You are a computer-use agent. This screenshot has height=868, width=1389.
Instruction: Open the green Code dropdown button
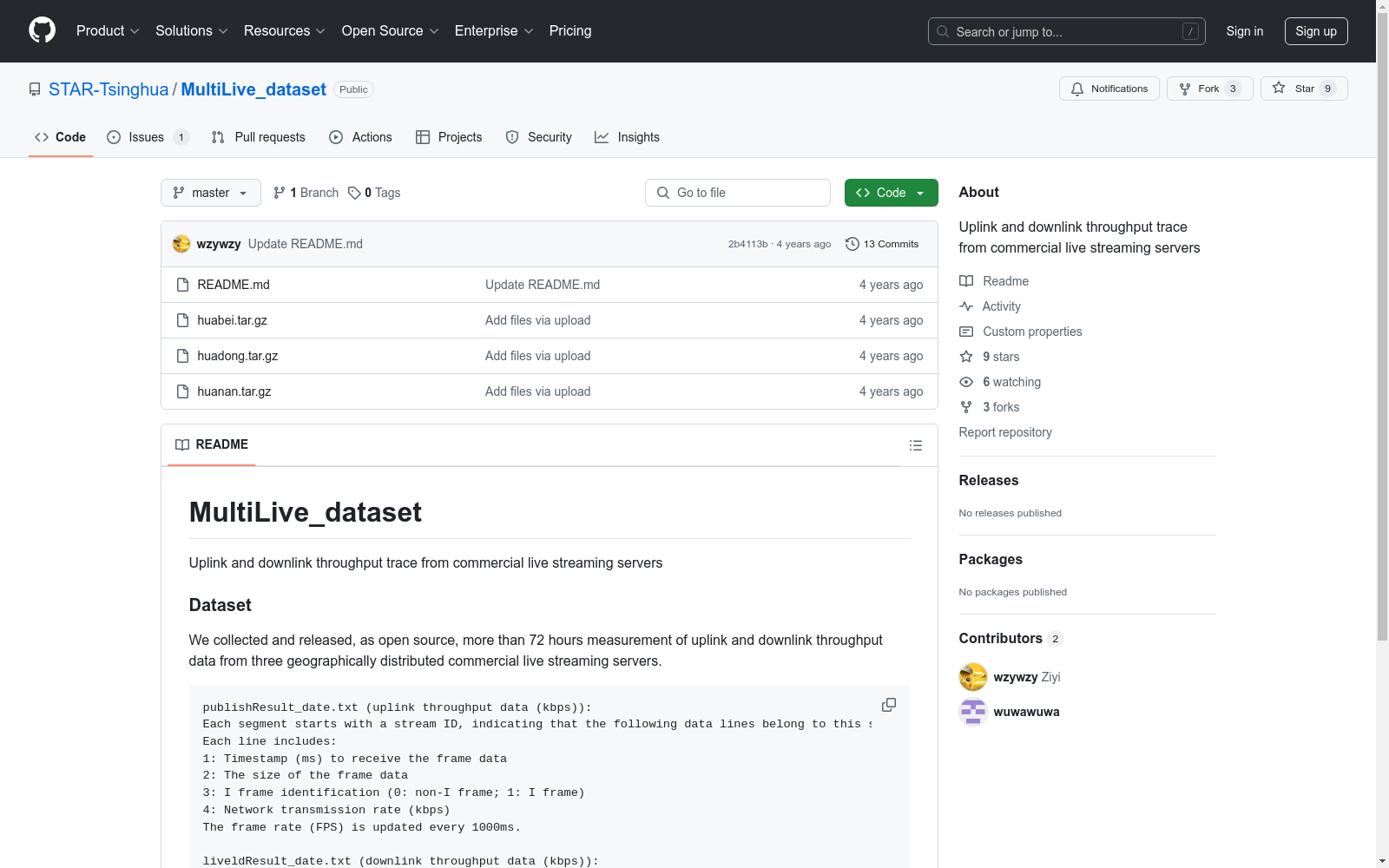point(891,193)
